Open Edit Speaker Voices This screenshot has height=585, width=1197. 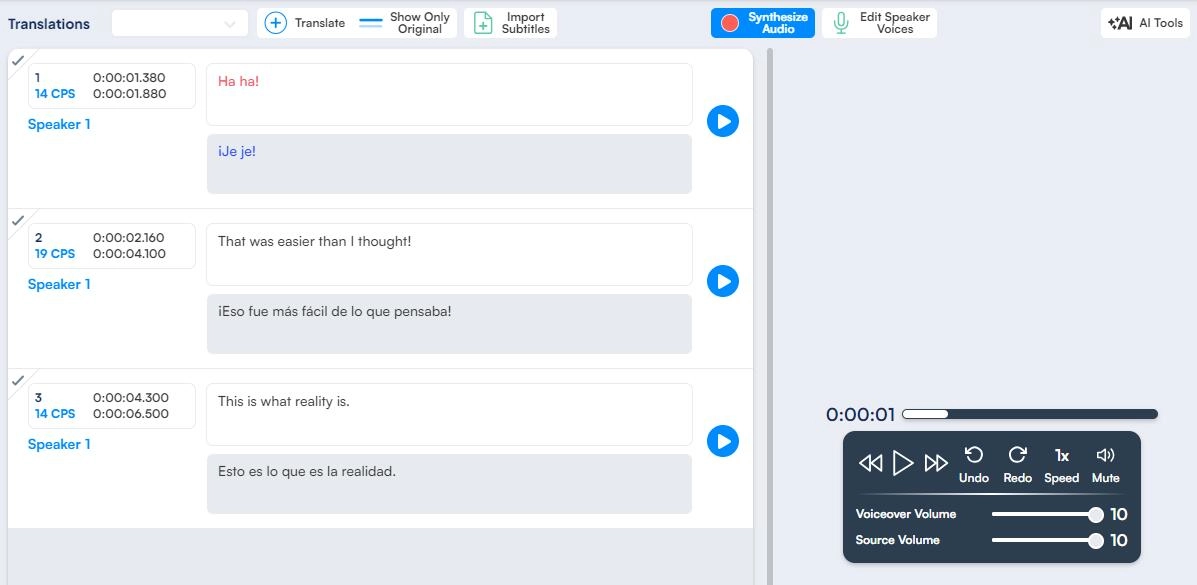tap(879, 23)
